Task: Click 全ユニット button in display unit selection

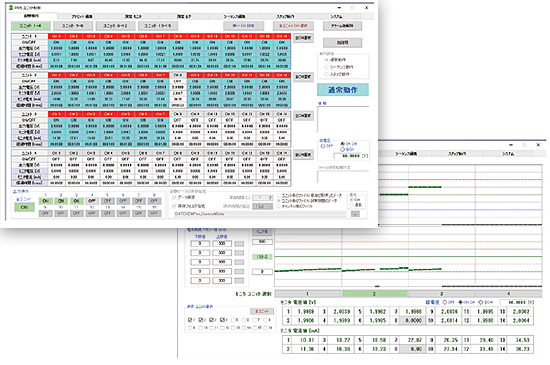Action: coord(262,311)
